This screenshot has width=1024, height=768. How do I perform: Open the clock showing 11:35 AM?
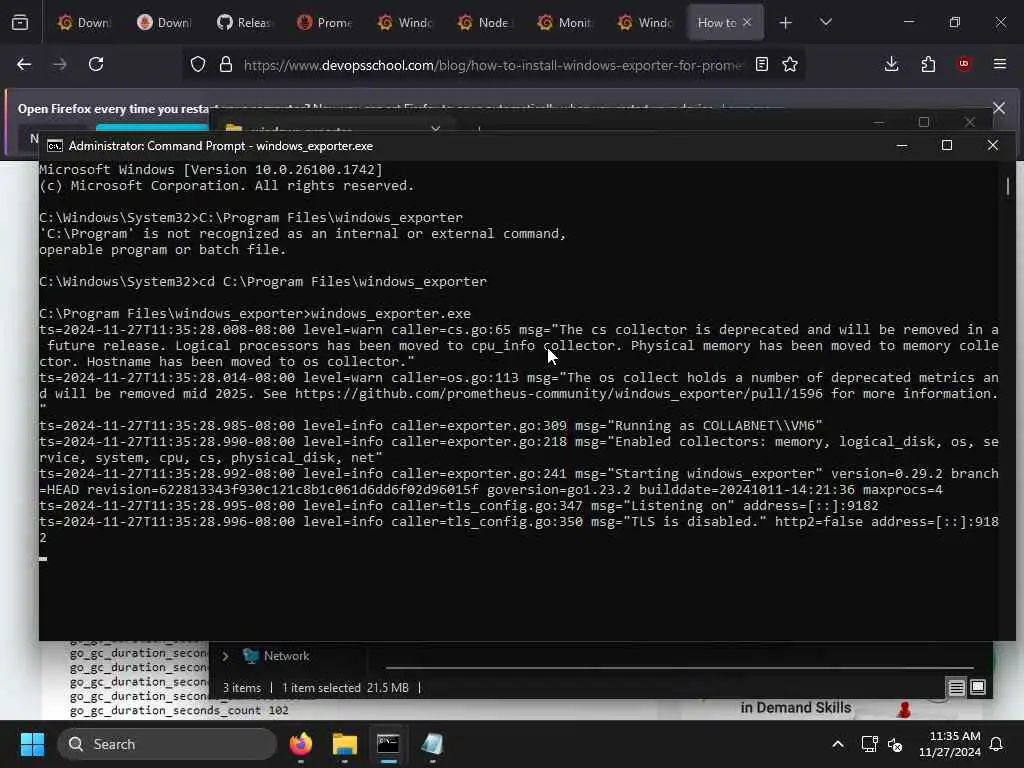point(950,744)
